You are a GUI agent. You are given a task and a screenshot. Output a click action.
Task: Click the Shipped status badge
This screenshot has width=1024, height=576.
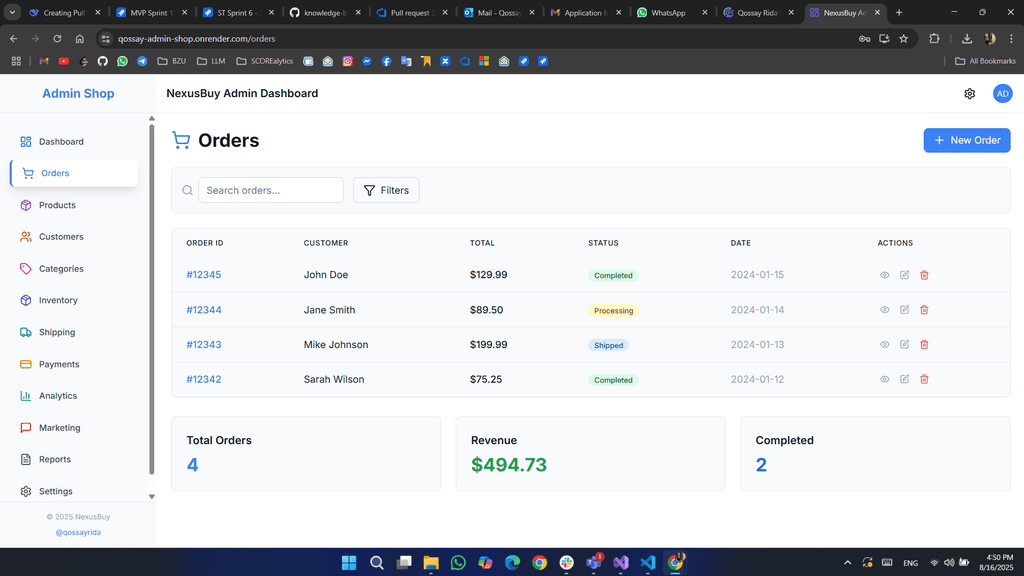(x=608, y=345)
